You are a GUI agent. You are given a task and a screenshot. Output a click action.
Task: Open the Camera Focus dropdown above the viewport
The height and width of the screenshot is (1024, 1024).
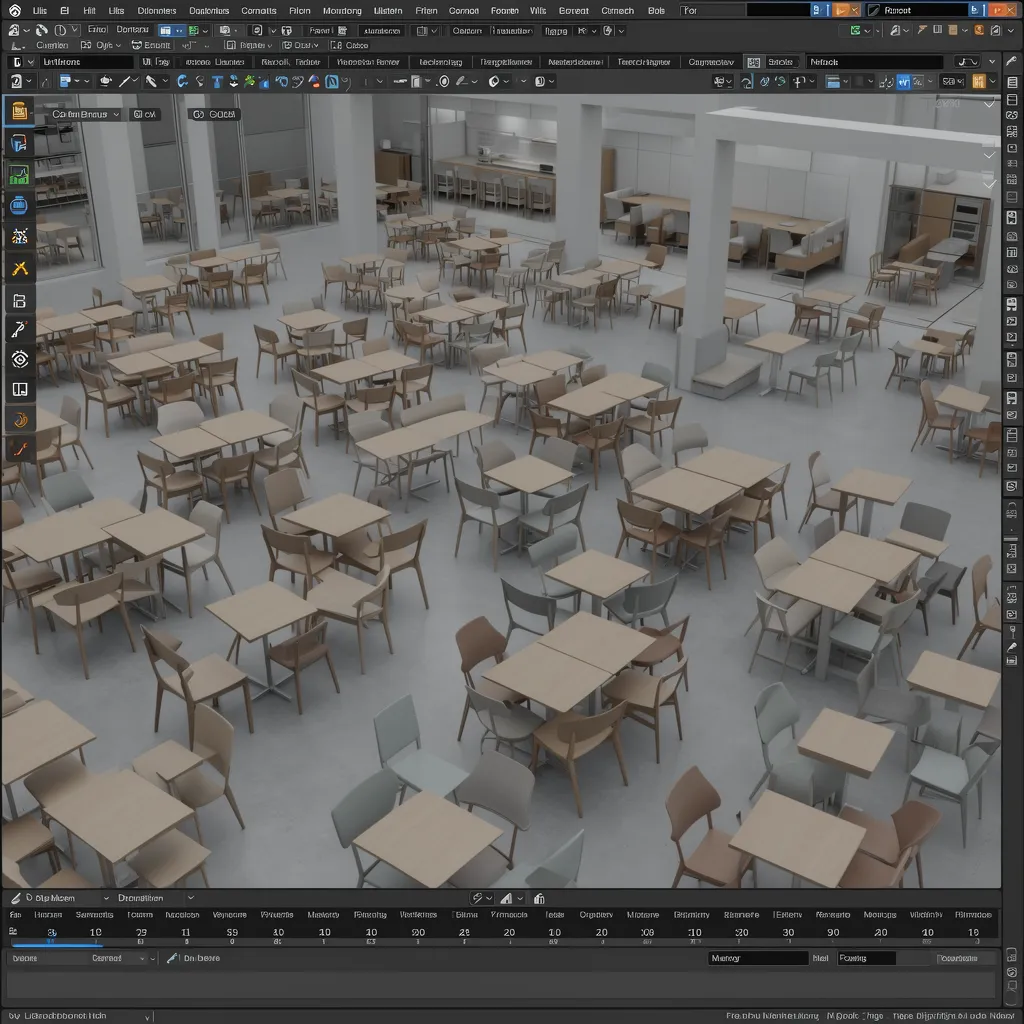click(x=80, y=113)
